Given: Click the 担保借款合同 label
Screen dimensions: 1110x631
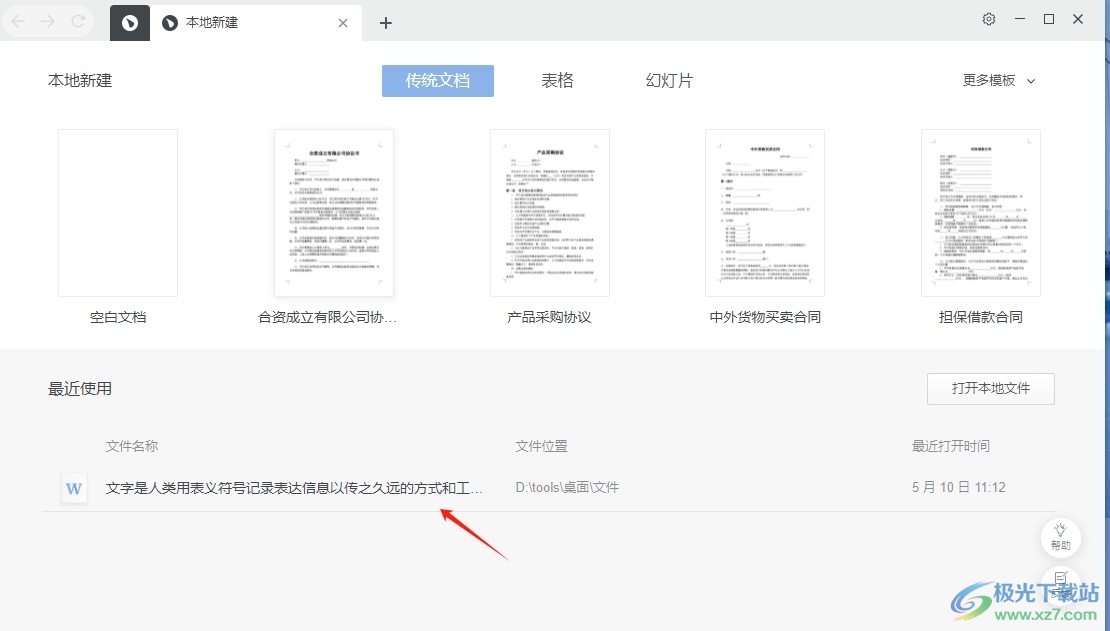Looking at the screenshot, I should point(981,317).
